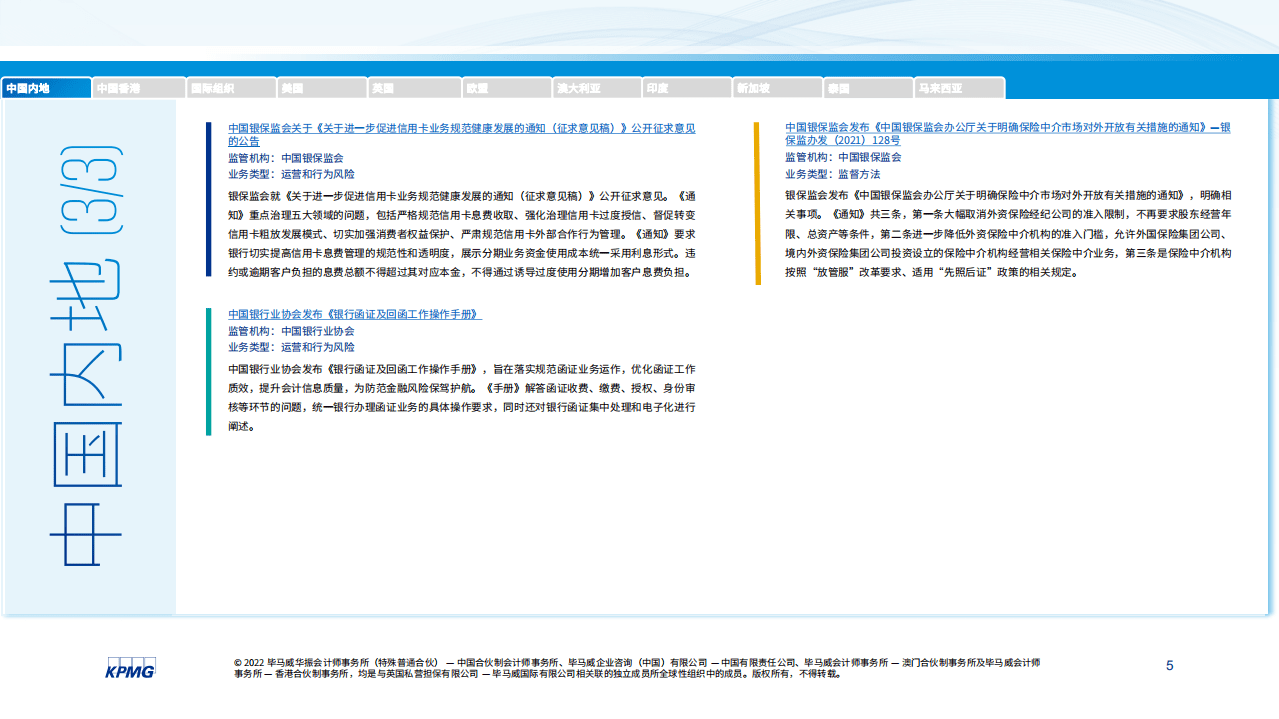Open the 欧盟 tab
The image size is (1279, 719).
[504, 88]
